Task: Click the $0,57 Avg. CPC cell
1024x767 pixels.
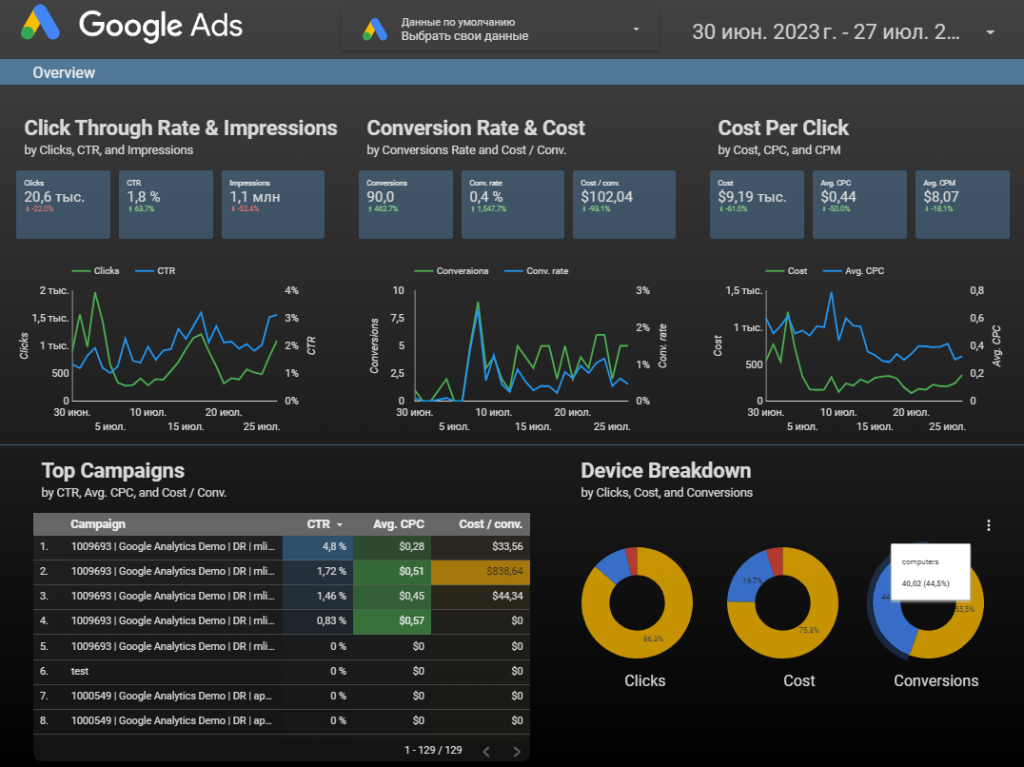Action: pyautogui.click(x=392, y=621)
